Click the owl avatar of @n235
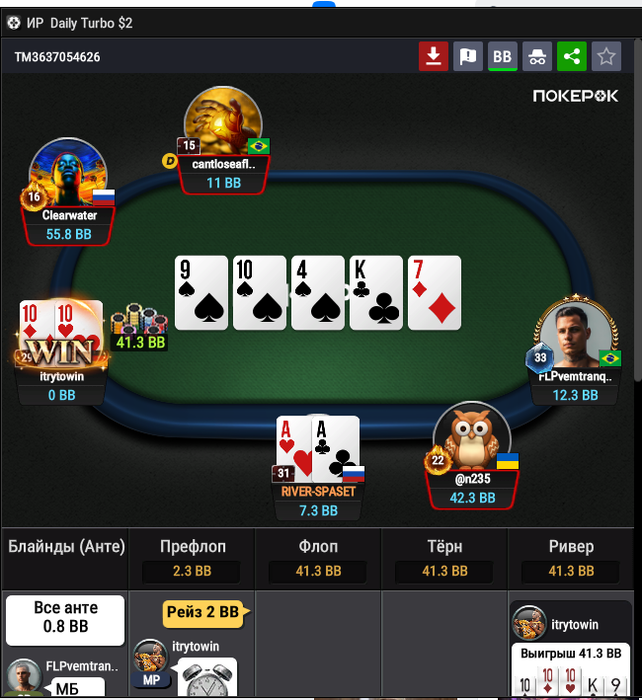 (x=472, y=438)
